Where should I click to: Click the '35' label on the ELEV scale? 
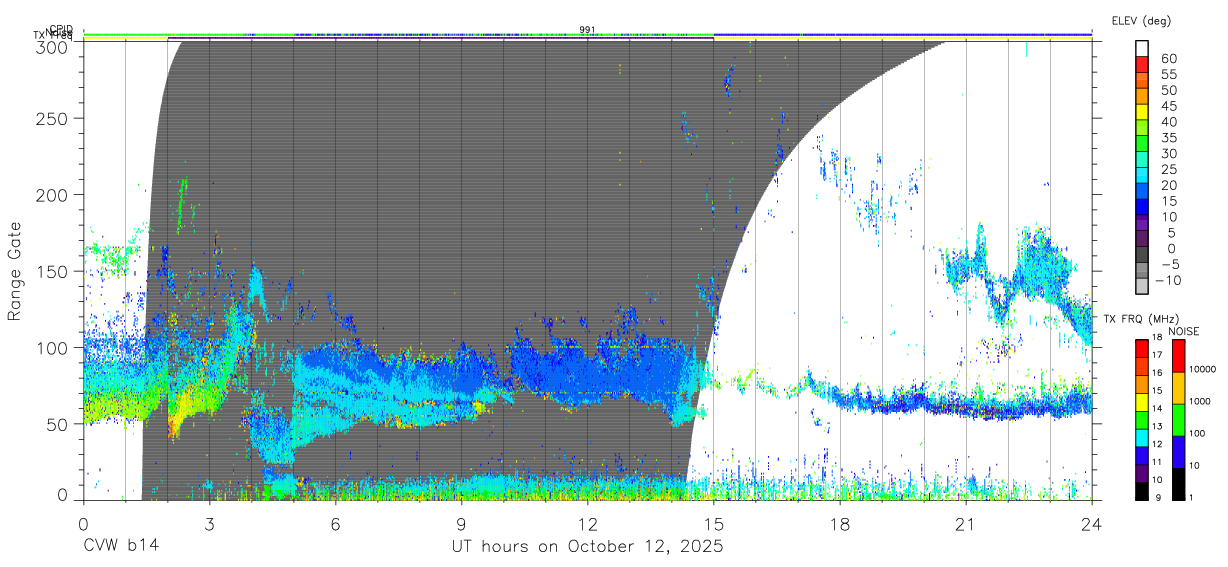(x=1168, y=138)
